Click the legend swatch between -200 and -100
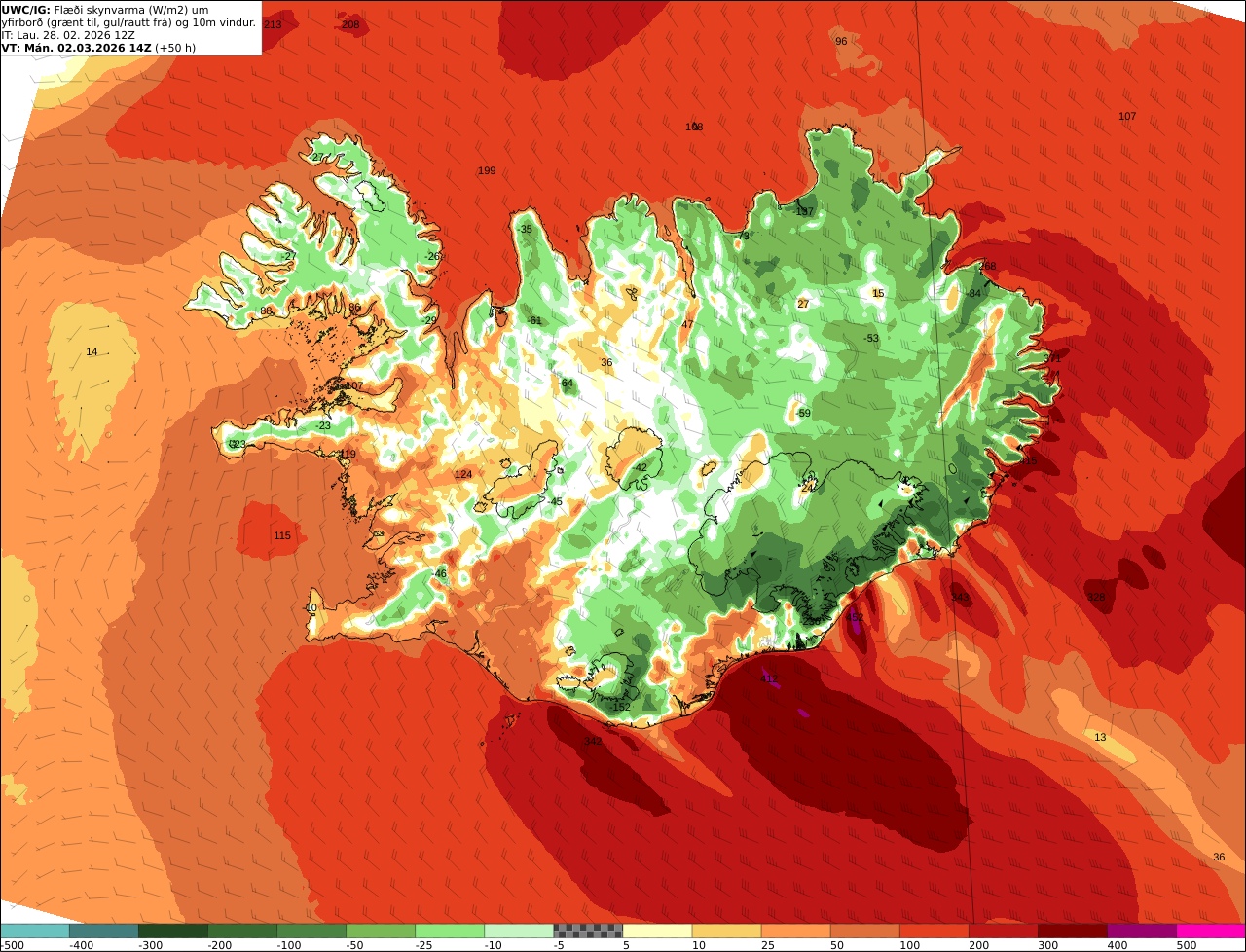Screen dimensions: 1246x952 [x=242, y=931]
